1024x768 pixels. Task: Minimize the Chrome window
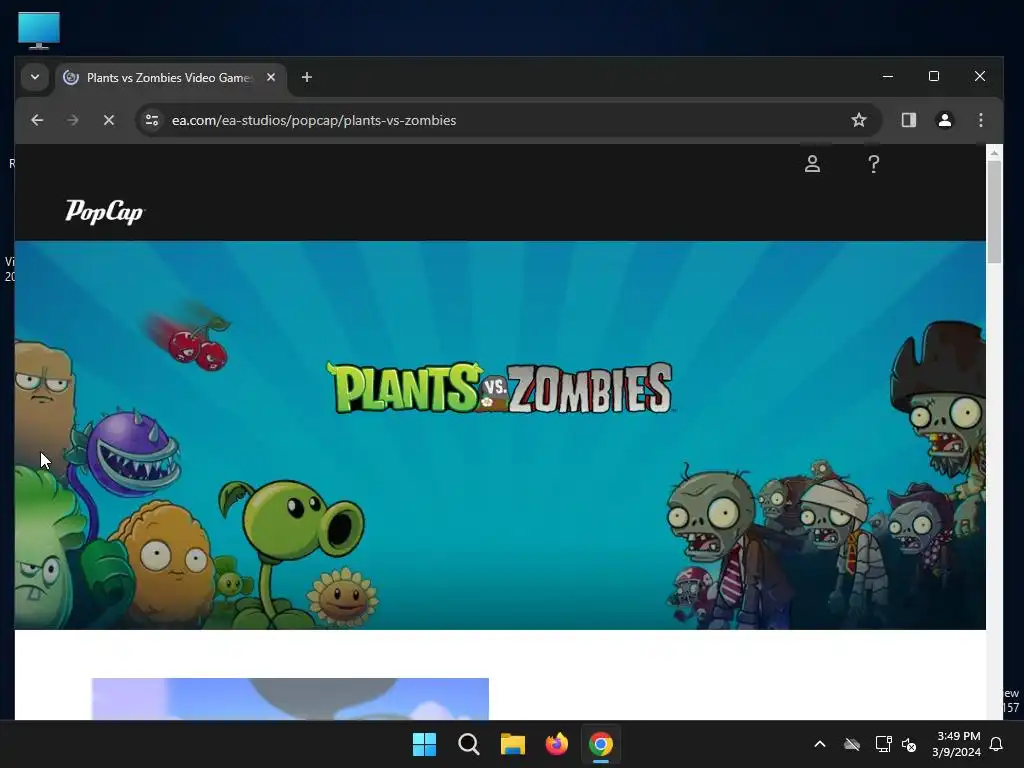point(888,76)
